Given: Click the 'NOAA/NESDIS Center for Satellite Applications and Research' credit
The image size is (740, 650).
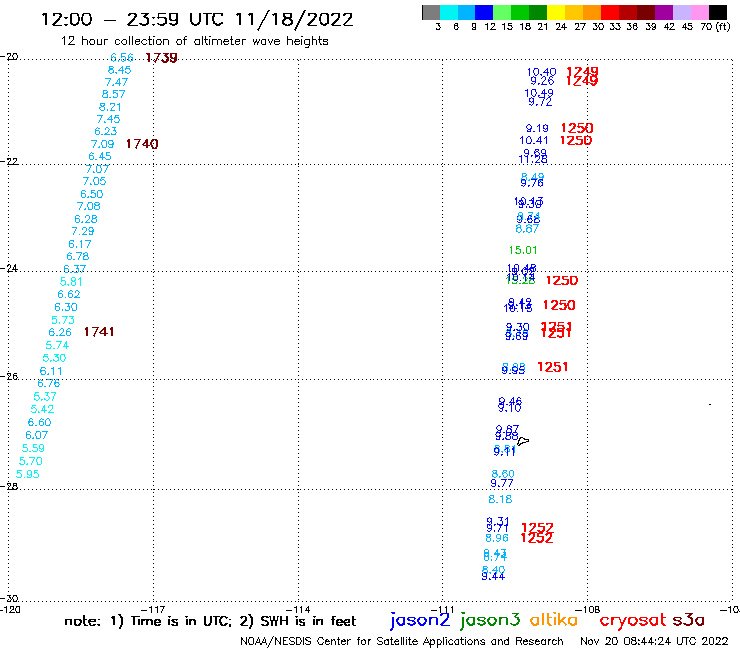Looking at the screenshot, I should tap(402, 641).
